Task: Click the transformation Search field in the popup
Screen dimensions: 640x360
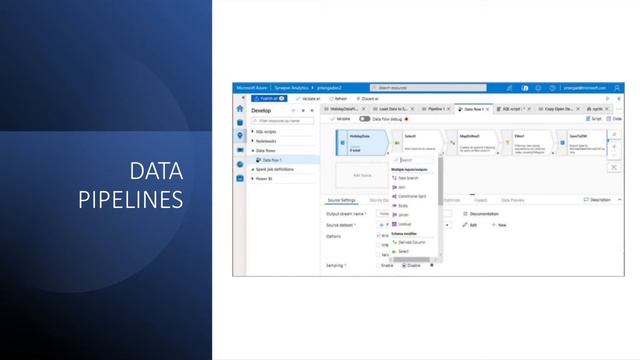Action: click(x=414, y=160)
